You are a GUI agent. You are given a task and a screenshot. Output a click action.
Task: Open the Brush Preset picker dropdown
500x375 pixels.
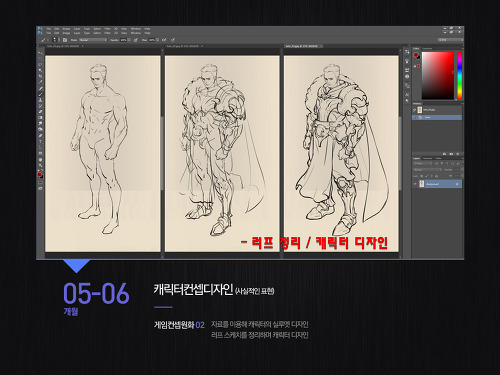(x=55, y=40)
